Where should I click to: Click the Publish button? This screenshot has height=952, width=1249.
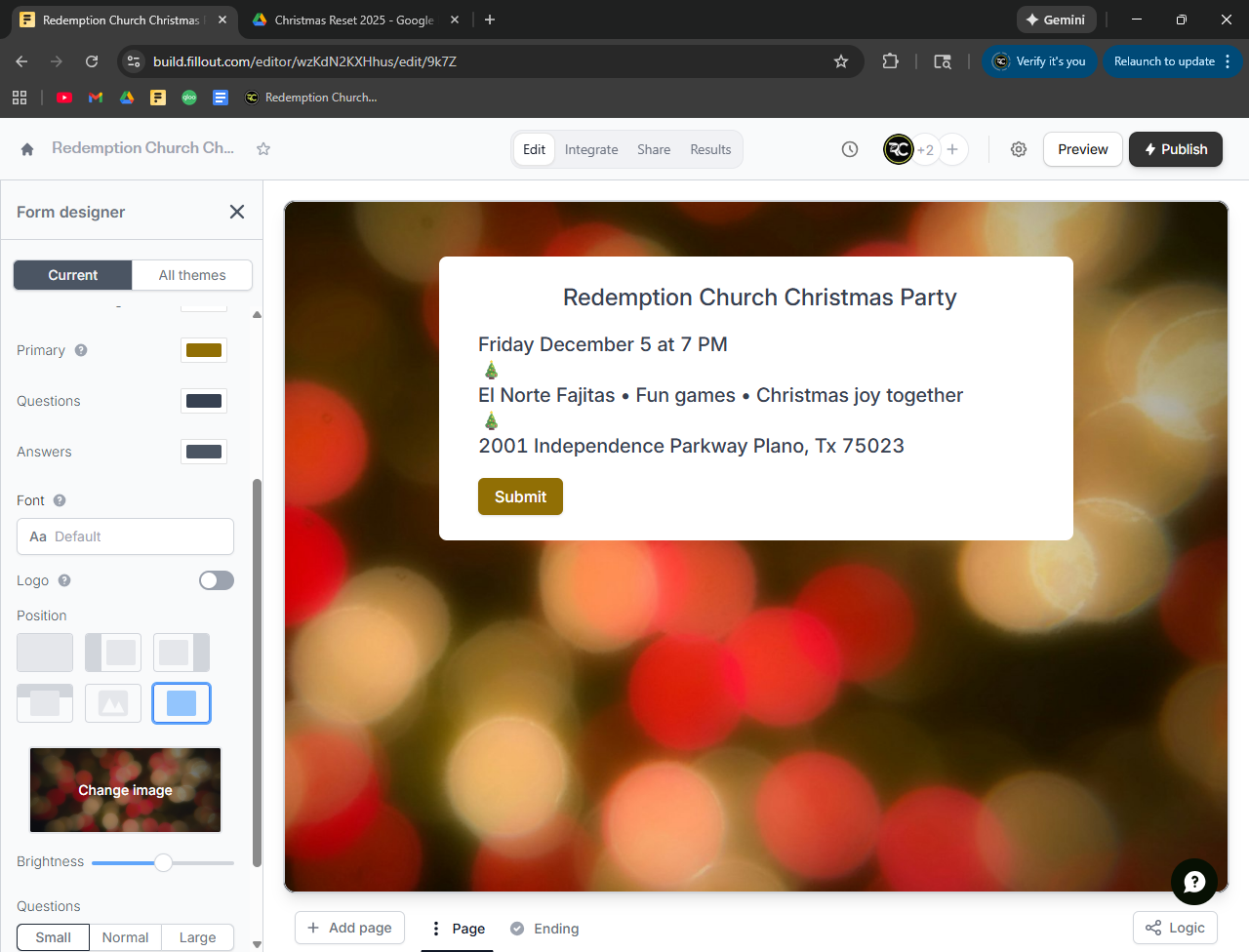point(1175,149)
